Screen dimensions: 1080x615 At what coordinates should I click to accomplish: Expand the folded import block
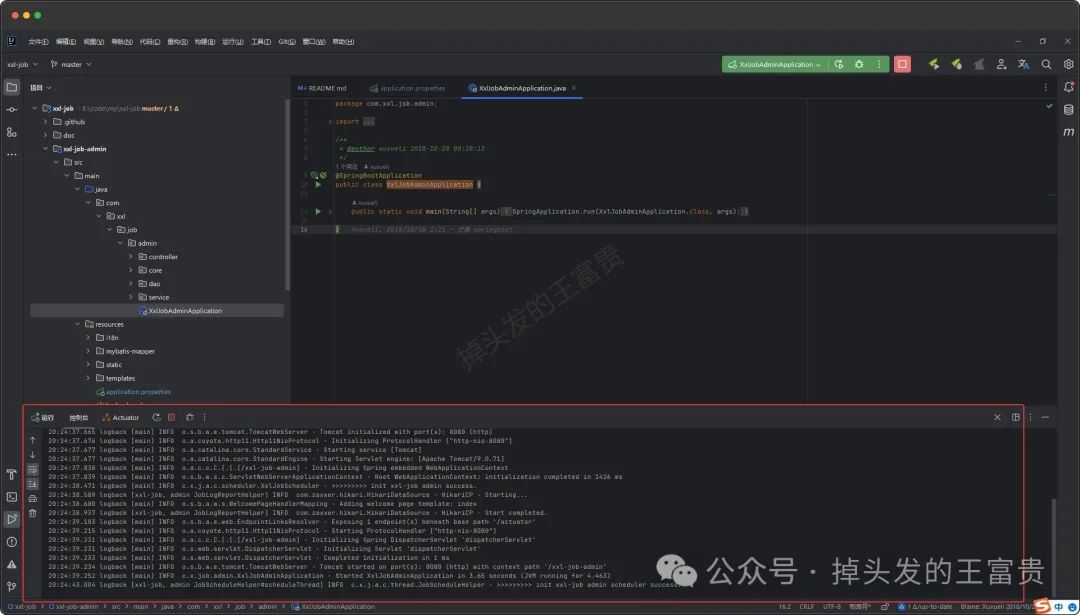[330, 122]
